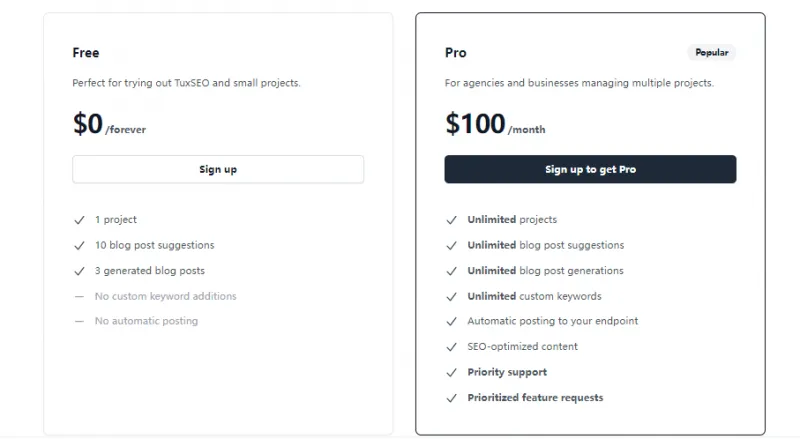Click dash icon by No custom keyword additions
This screenshot has width=800, height=439.
tap(79, 296)
